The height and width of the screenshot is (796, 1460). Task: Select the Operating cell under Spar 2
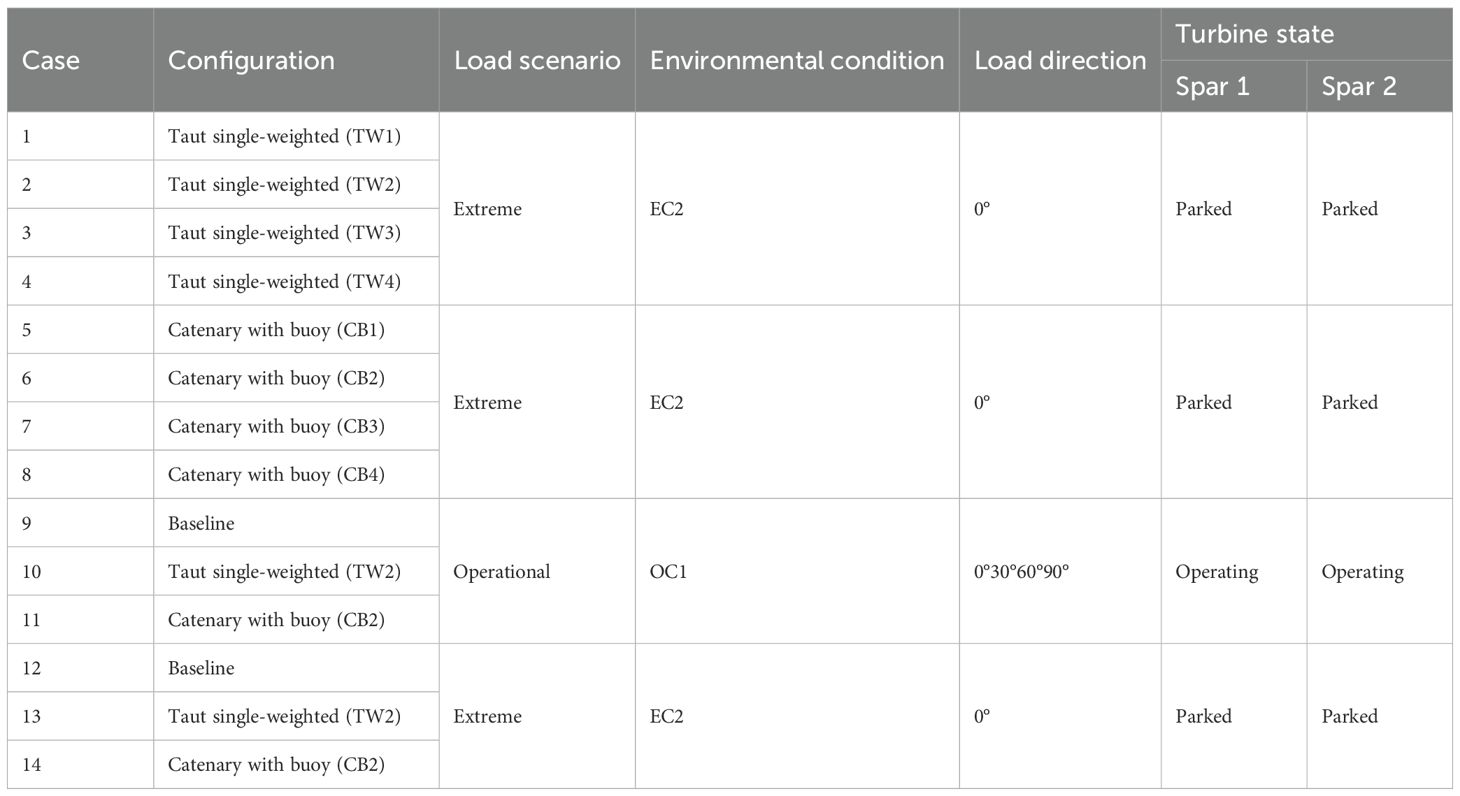coord(1362,572)
